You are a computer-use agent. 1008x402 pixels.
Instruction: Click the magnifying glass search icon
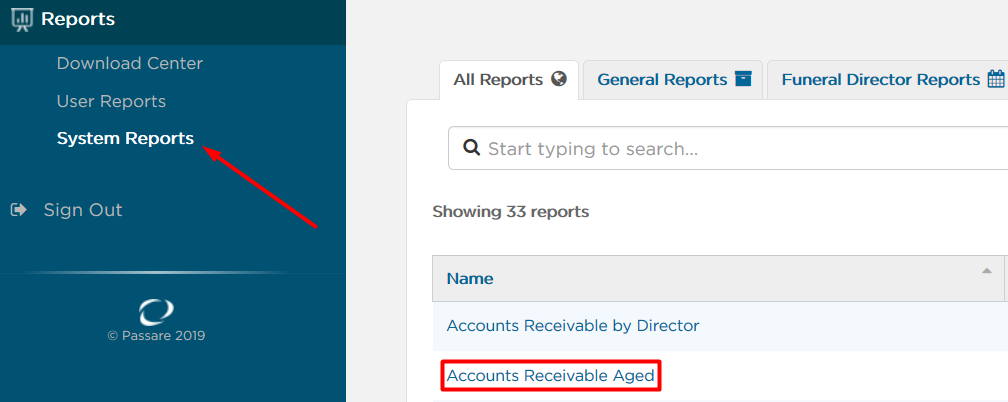(472, 148)
